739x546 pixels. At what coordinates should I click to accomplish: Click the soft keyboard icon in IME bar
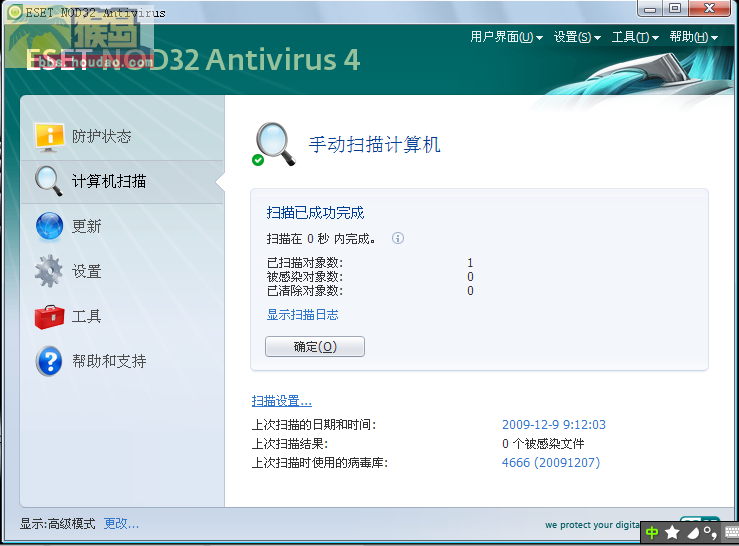[731, 533]
